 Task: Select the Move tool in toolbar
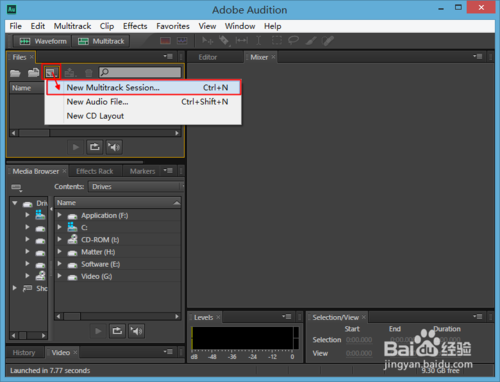point(208,41)
